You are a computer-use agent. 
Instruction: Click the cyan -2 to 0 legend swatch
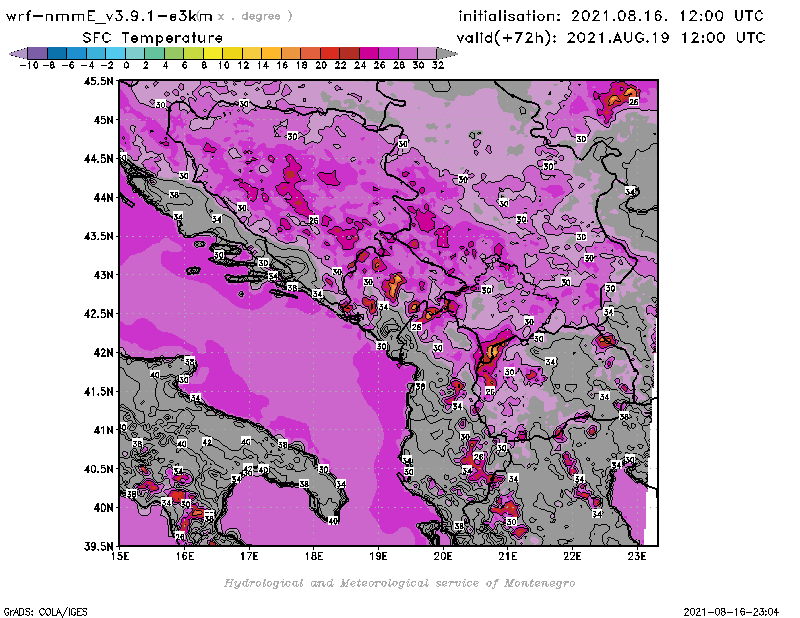116,53
